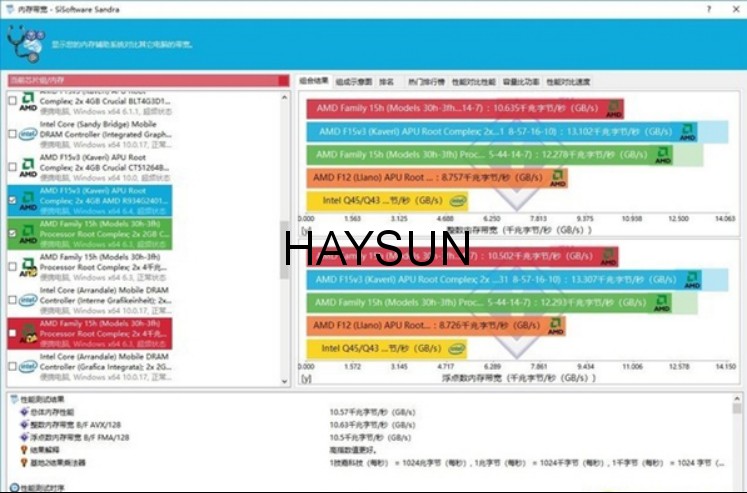Click the device list scrollbar thumb
This screenshot has height=493, width=747.
point(284,250)
